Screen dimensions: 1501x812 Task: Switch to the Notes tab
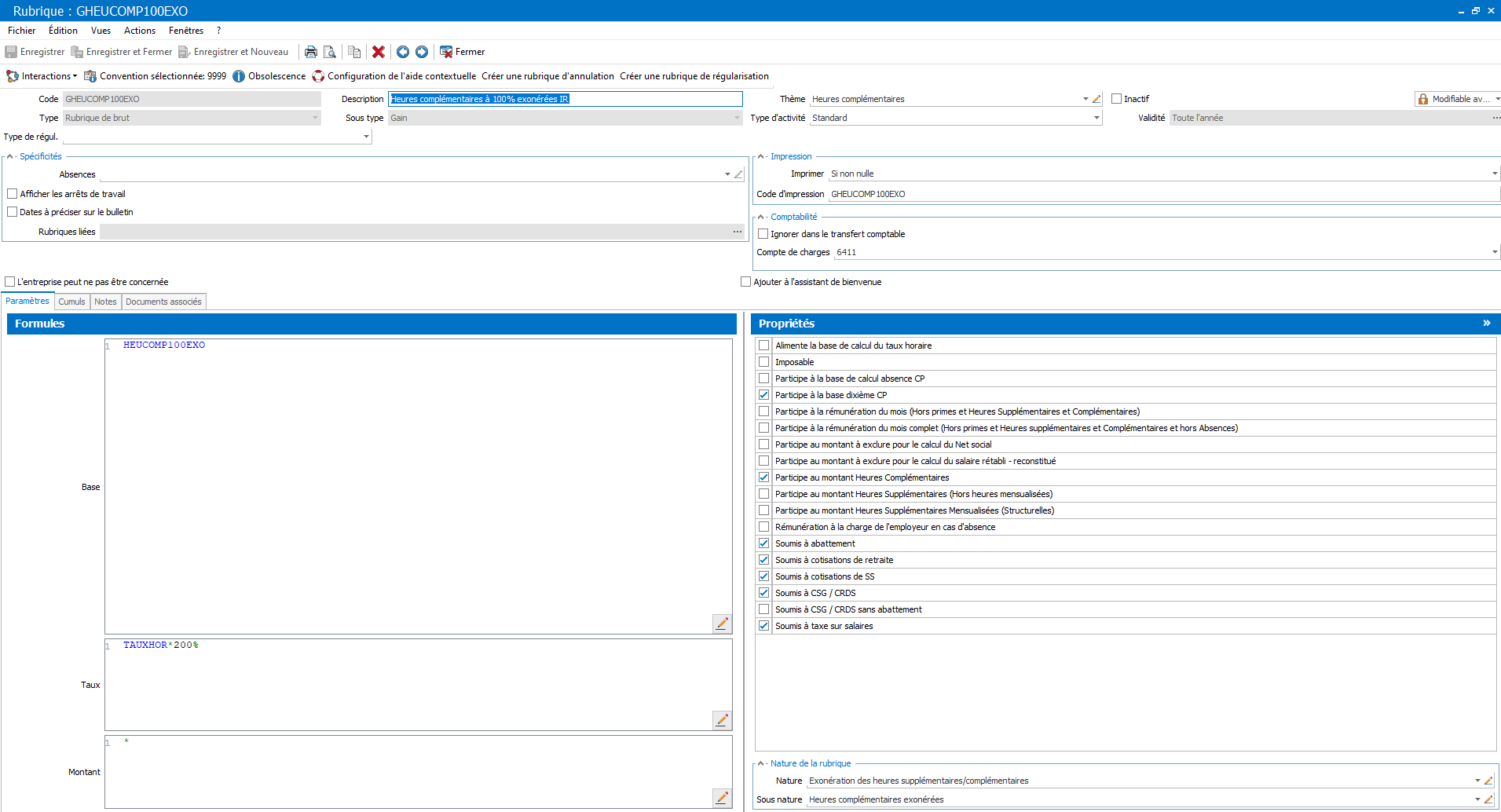(x=105, y=302)
